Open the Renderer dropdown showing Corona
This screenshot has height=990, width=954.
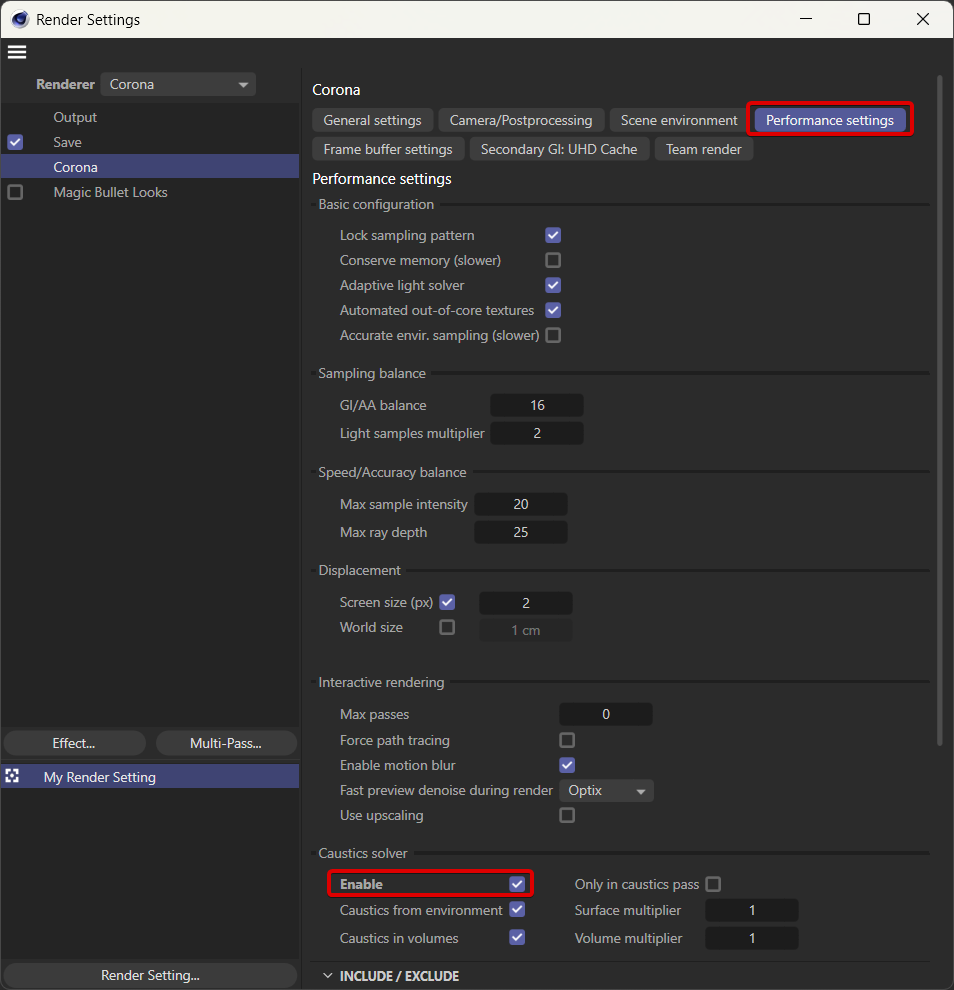coord(178,85)
